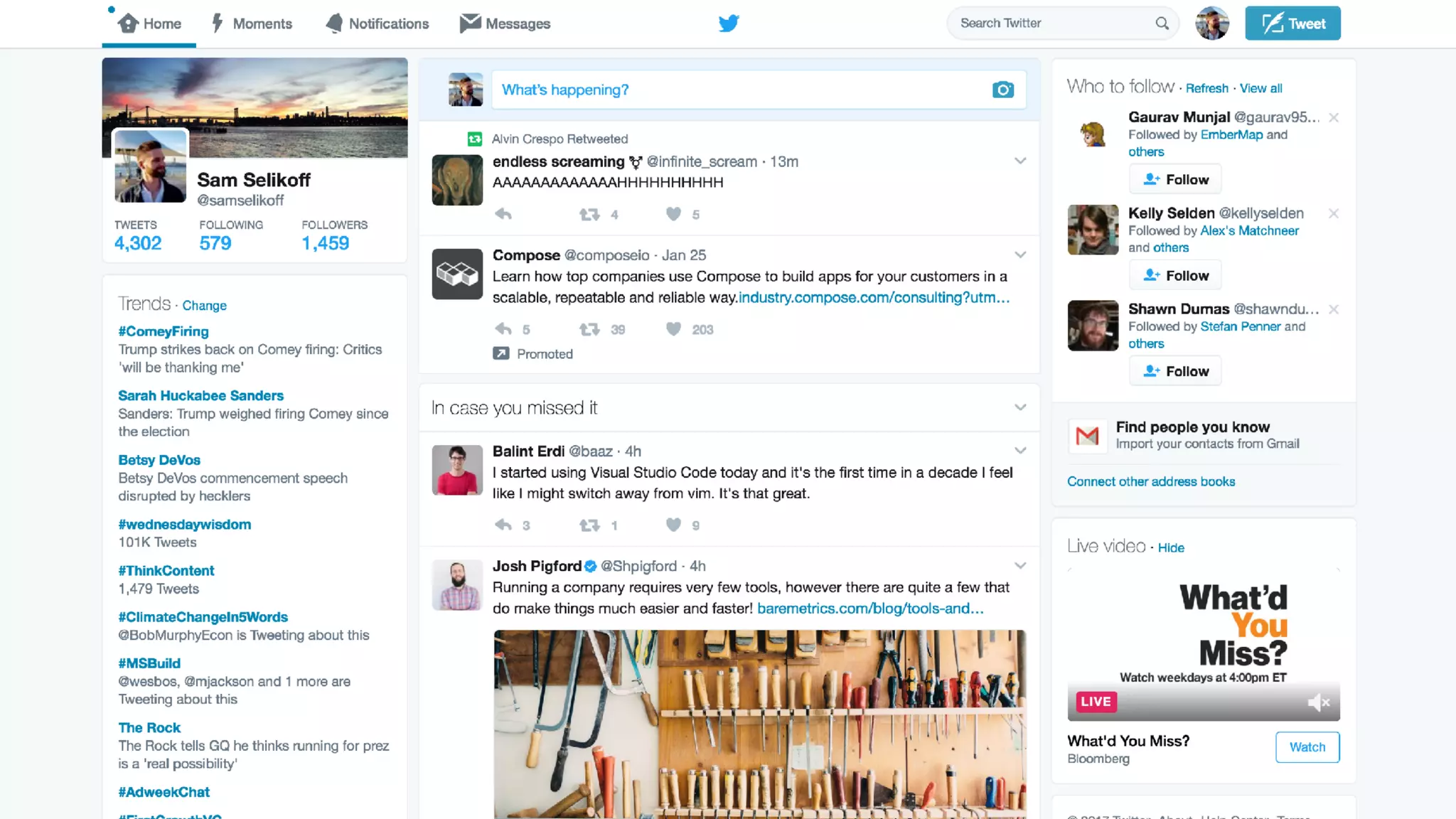
Task: Open The Rock trend
Action: (149, 728)
